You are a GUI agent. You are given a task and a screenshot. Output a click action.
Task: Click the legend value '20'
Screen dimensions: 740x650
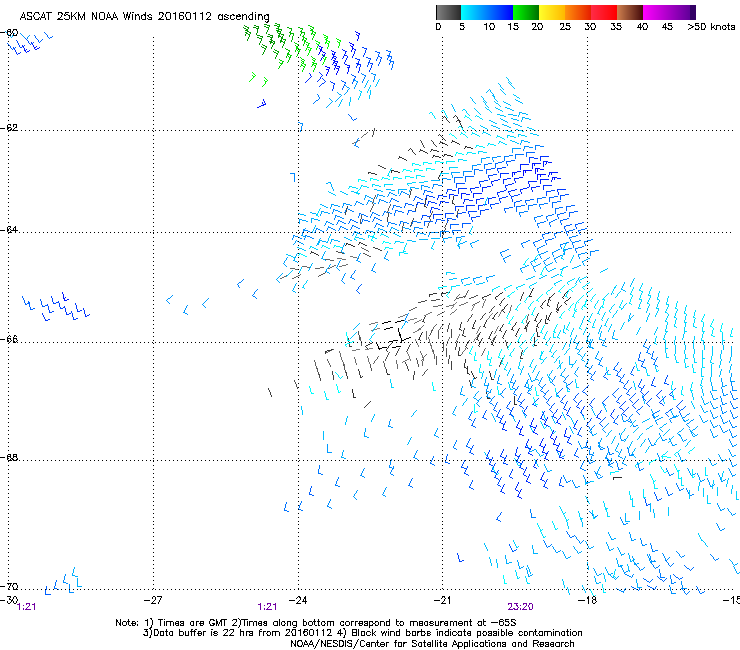(x=537, y=27)
